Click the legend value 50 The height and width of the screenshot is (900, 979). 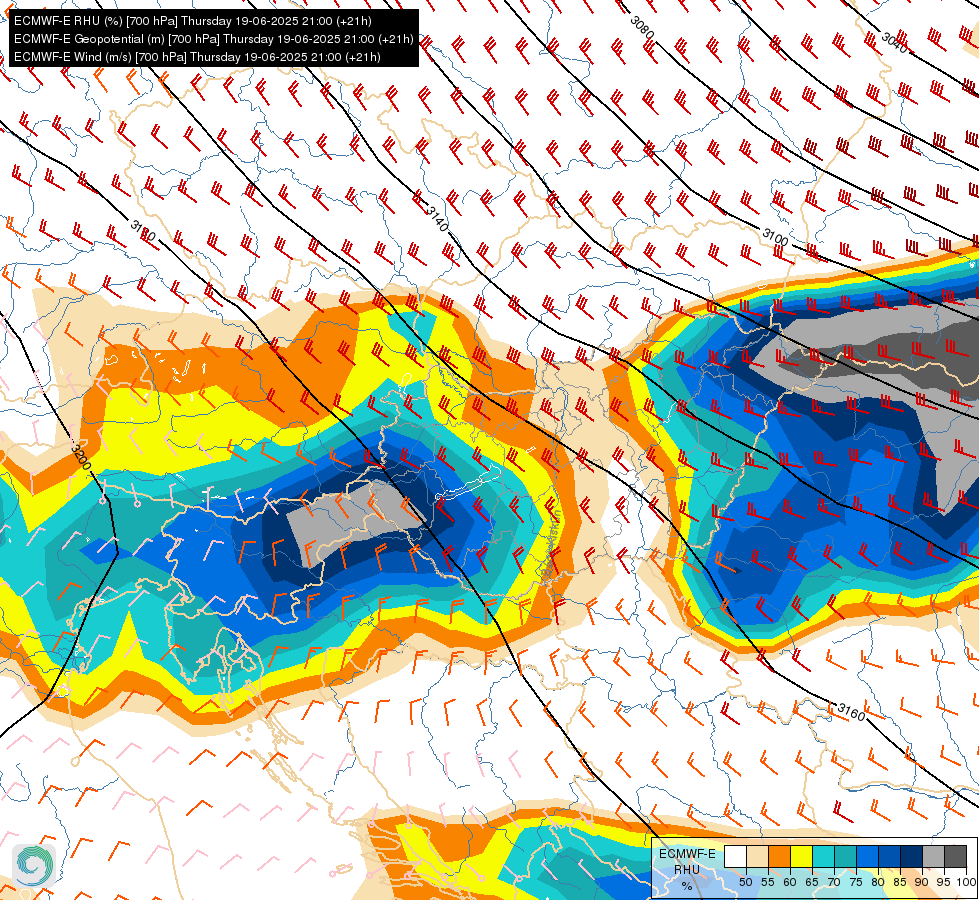pyautogui.click(x=746, y=882)
